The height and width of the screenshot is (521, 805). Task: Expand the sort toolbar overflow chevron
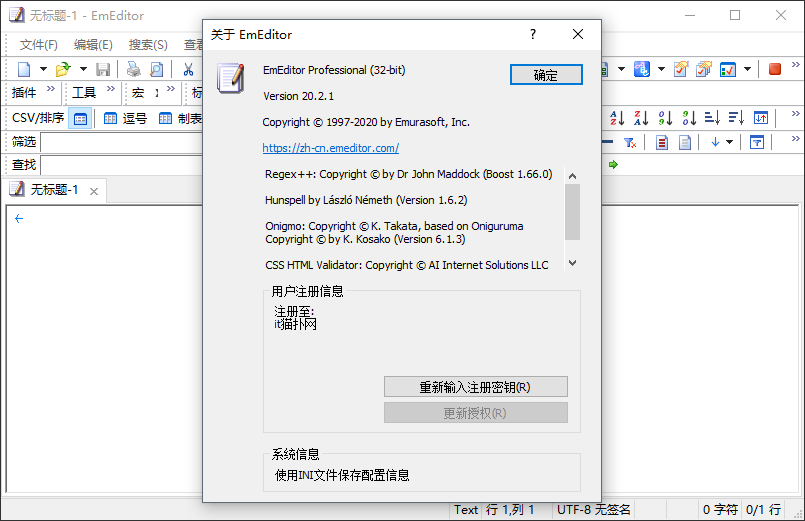point(795,113)
